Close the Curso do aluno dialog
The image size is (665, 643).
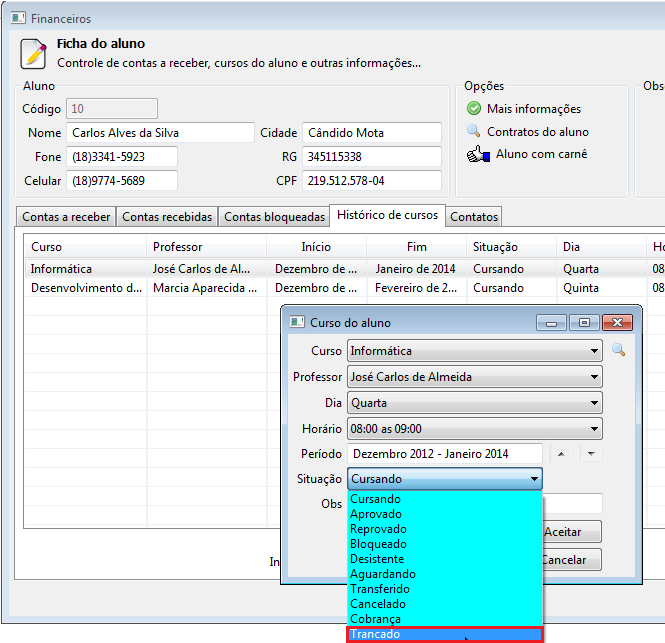tap(618, 323)
